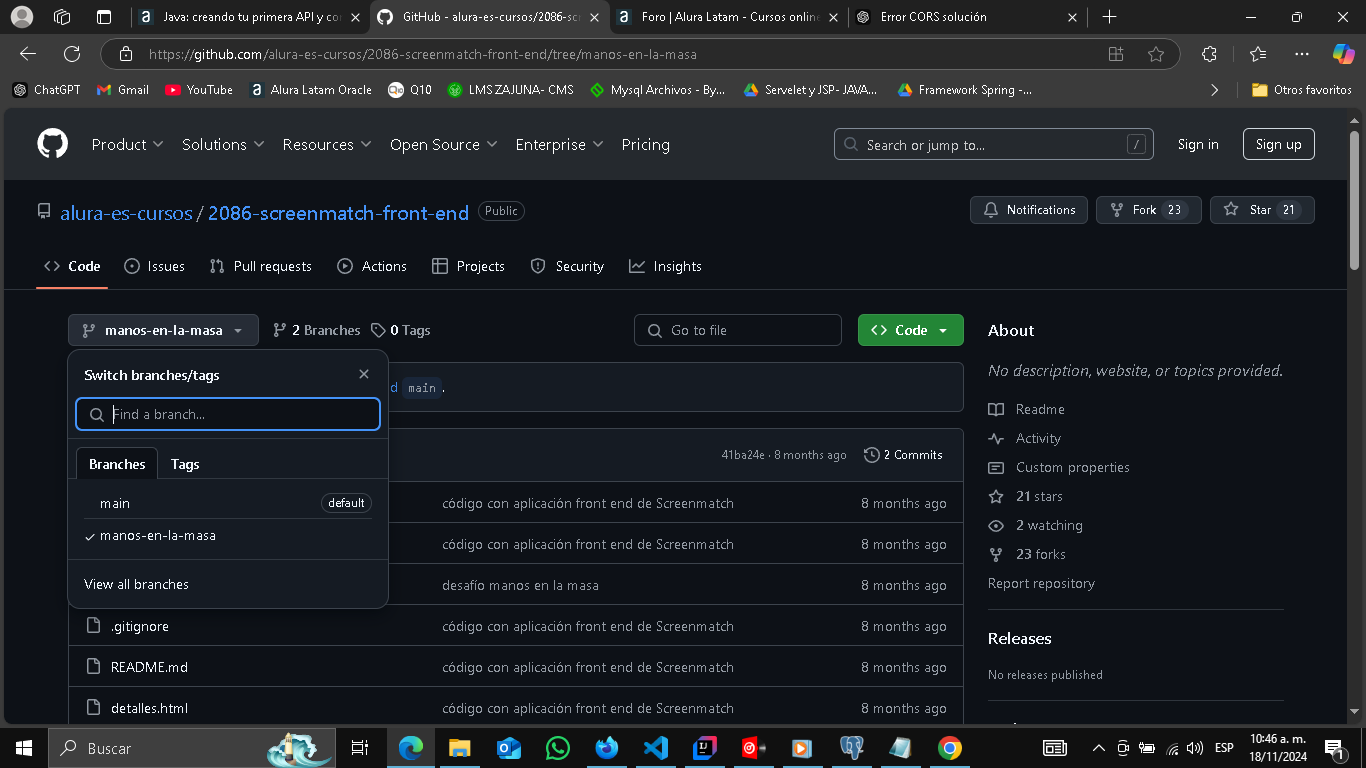Fork the repository

[x=1149, y=210]
